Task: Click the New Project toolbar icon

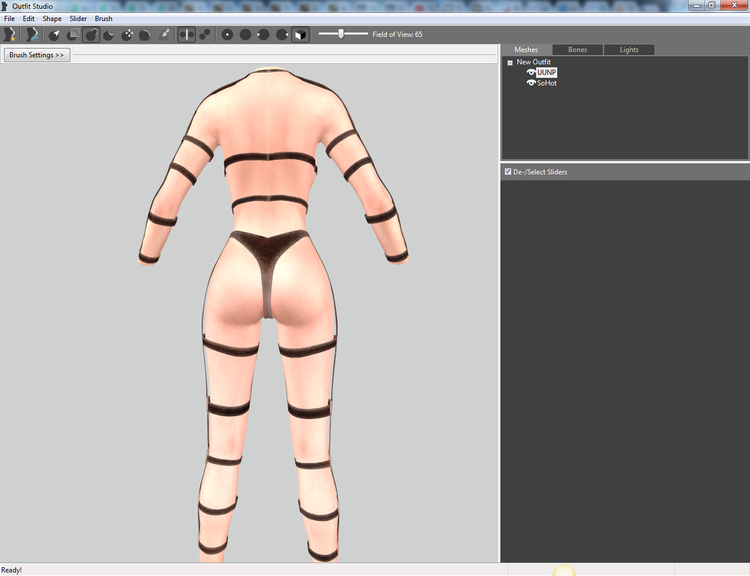Action: [10, 34]
